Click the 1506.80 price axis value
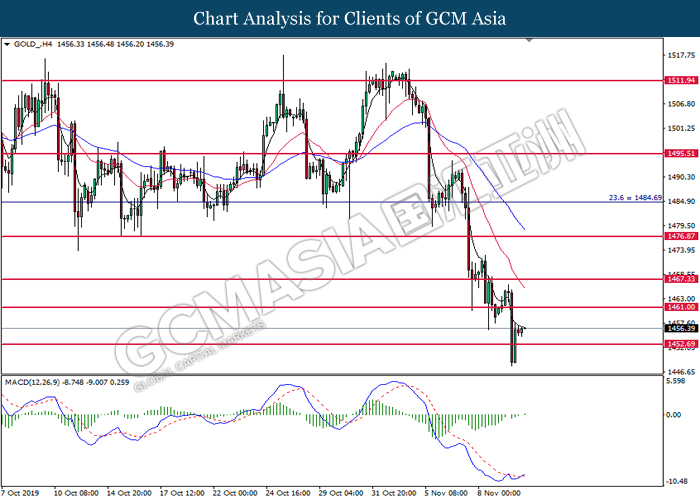 (681, 104)
